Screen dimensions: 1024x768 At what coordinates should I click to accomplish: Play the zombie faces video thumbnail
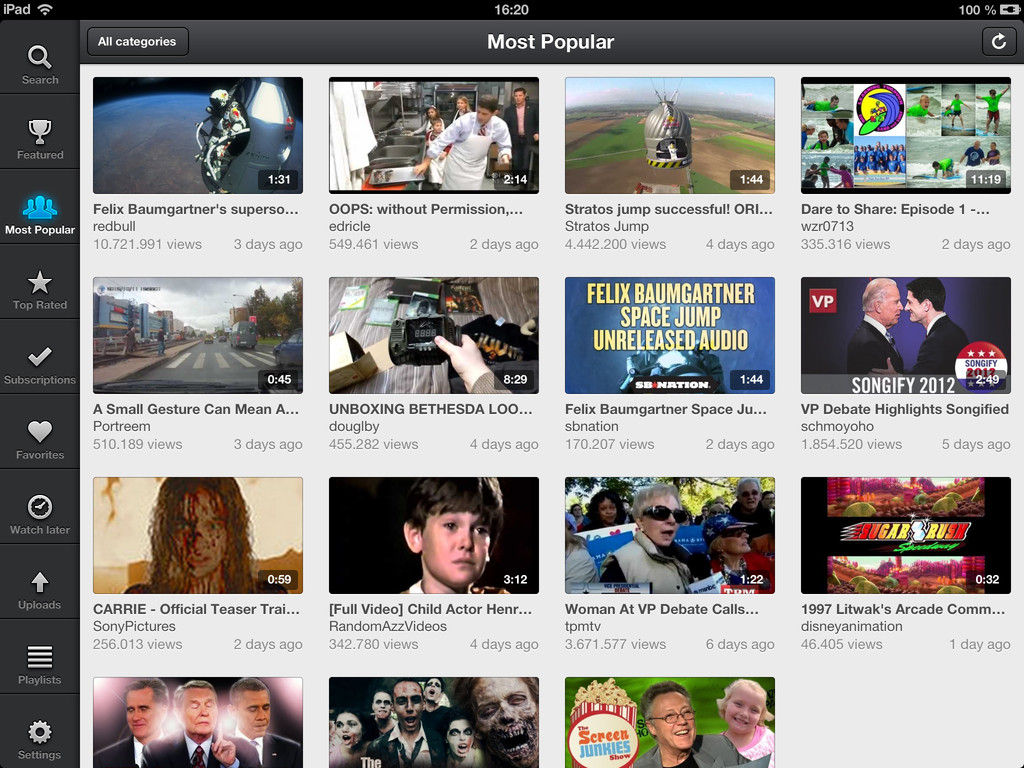click(x=434, y=722)
